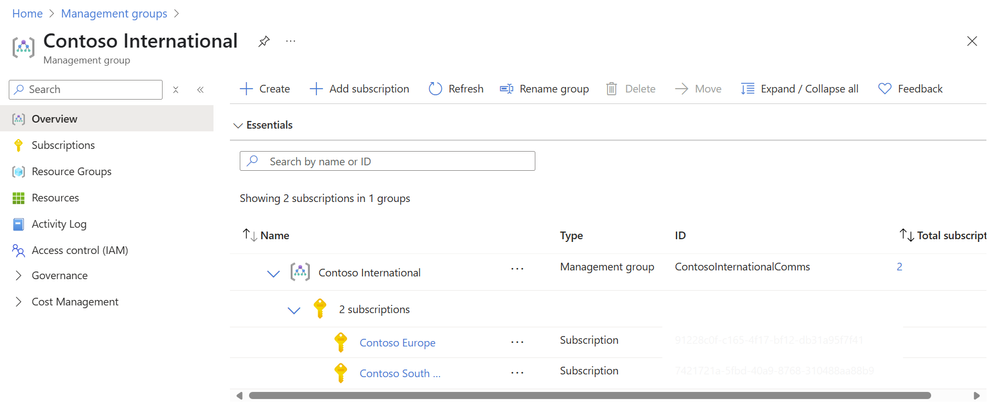Click the Delete toolbar button
The width and height of the screenshot is (999, 416).
coord(630,89)
